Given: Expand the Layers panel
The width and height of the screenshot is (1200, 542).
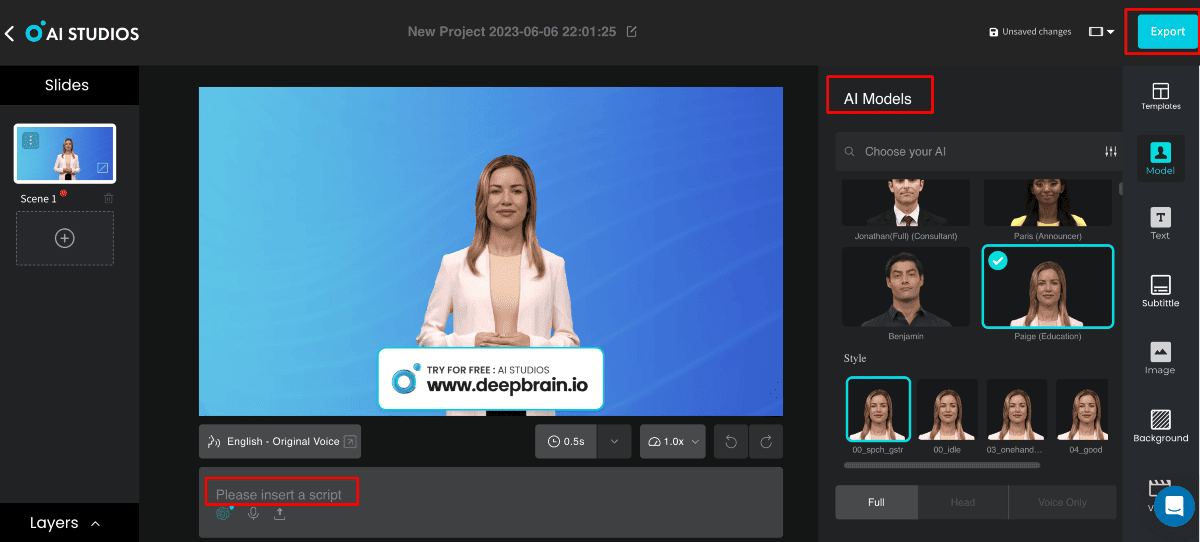Looking at the screenshot, I should tap(66, 523).
